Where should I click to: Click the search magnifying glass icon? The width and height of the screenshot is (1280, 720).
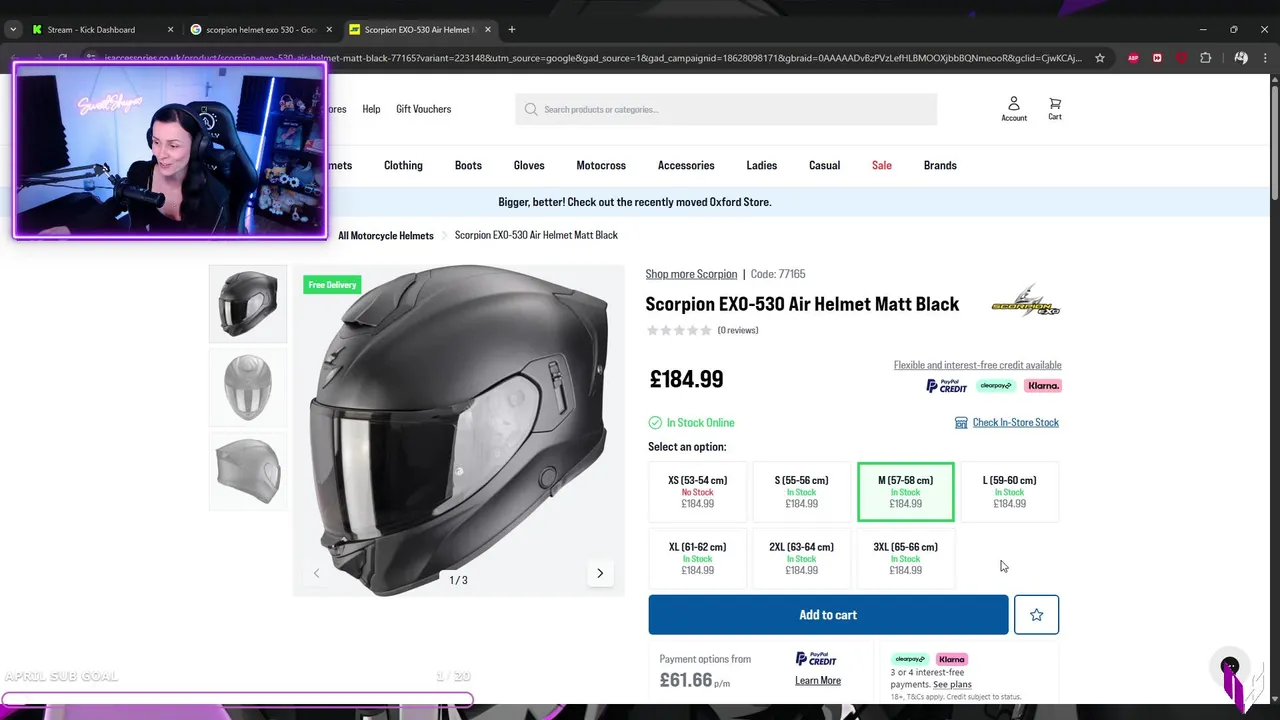coord(531,109)
